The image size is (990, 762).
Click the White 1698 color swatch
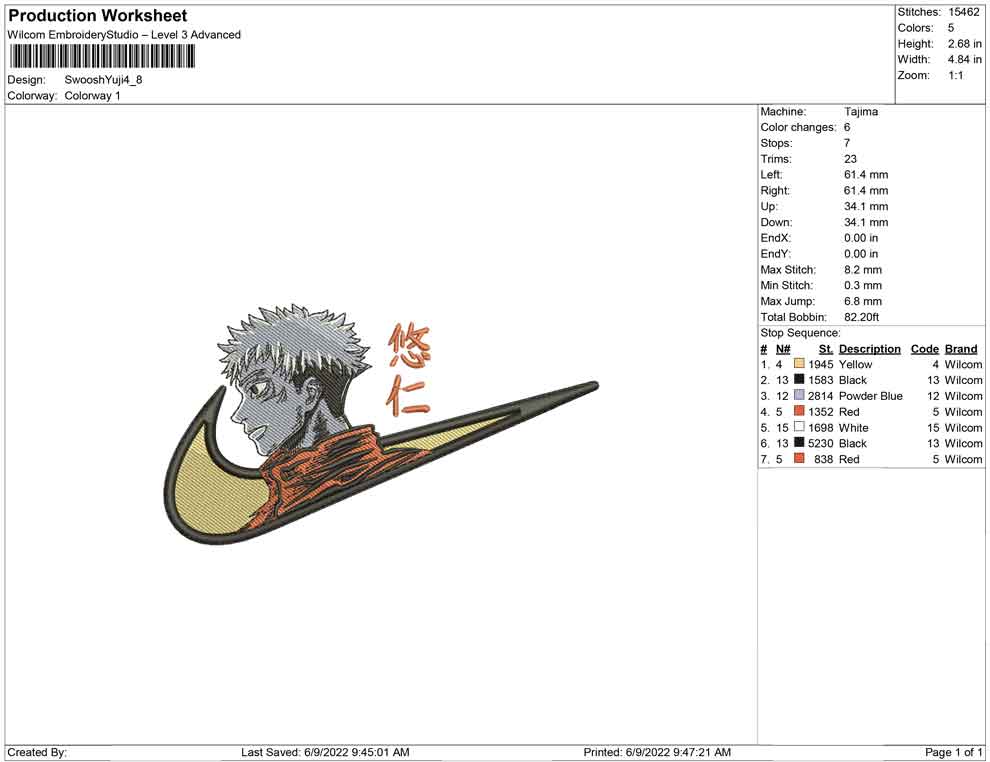[x=799, y=427]
